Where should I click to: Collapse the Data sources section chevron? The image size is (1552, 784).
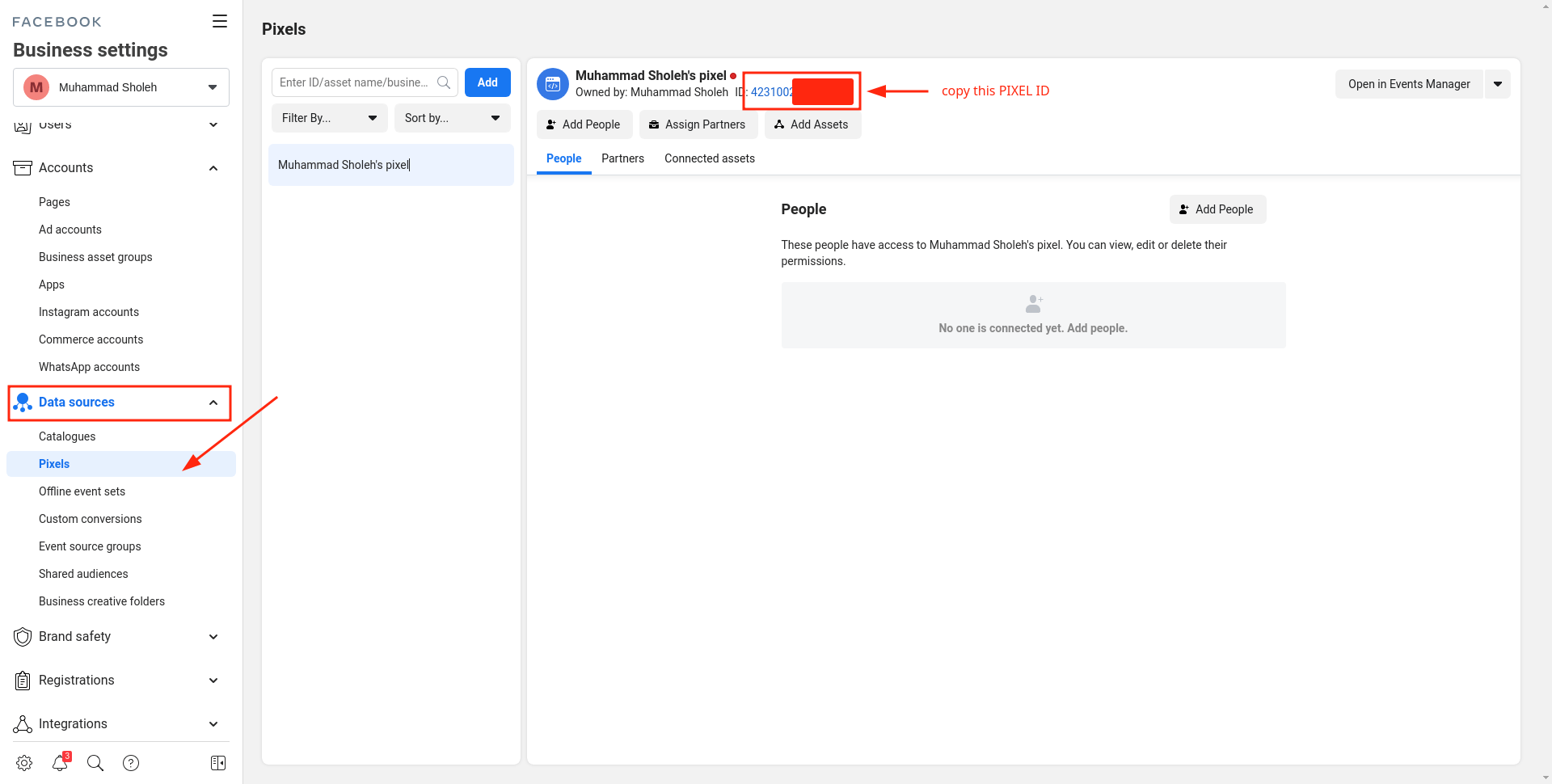click(213, 403)
